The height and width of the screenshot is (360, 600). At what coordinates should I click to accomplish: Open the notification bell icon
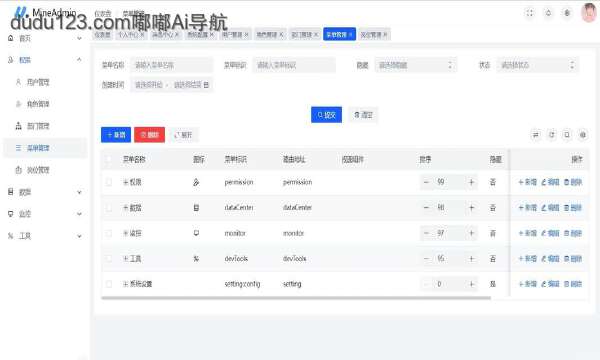tap(548, 13)
